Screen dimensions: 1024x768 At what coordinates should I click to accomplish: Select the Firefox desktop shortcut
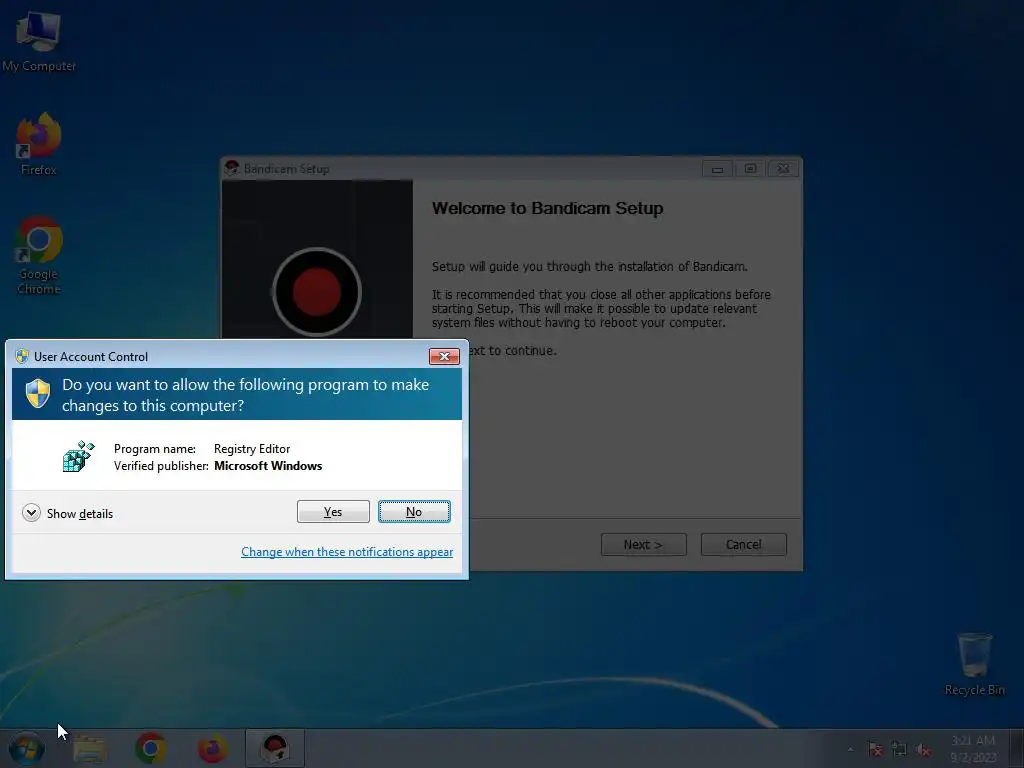39,144
